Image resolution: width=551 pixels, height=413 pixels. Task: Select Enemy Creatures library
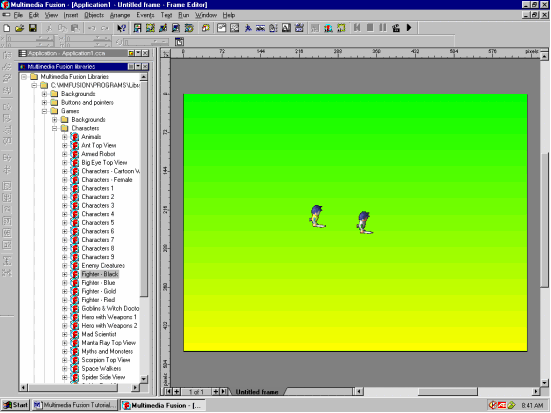tap(103, 266)
